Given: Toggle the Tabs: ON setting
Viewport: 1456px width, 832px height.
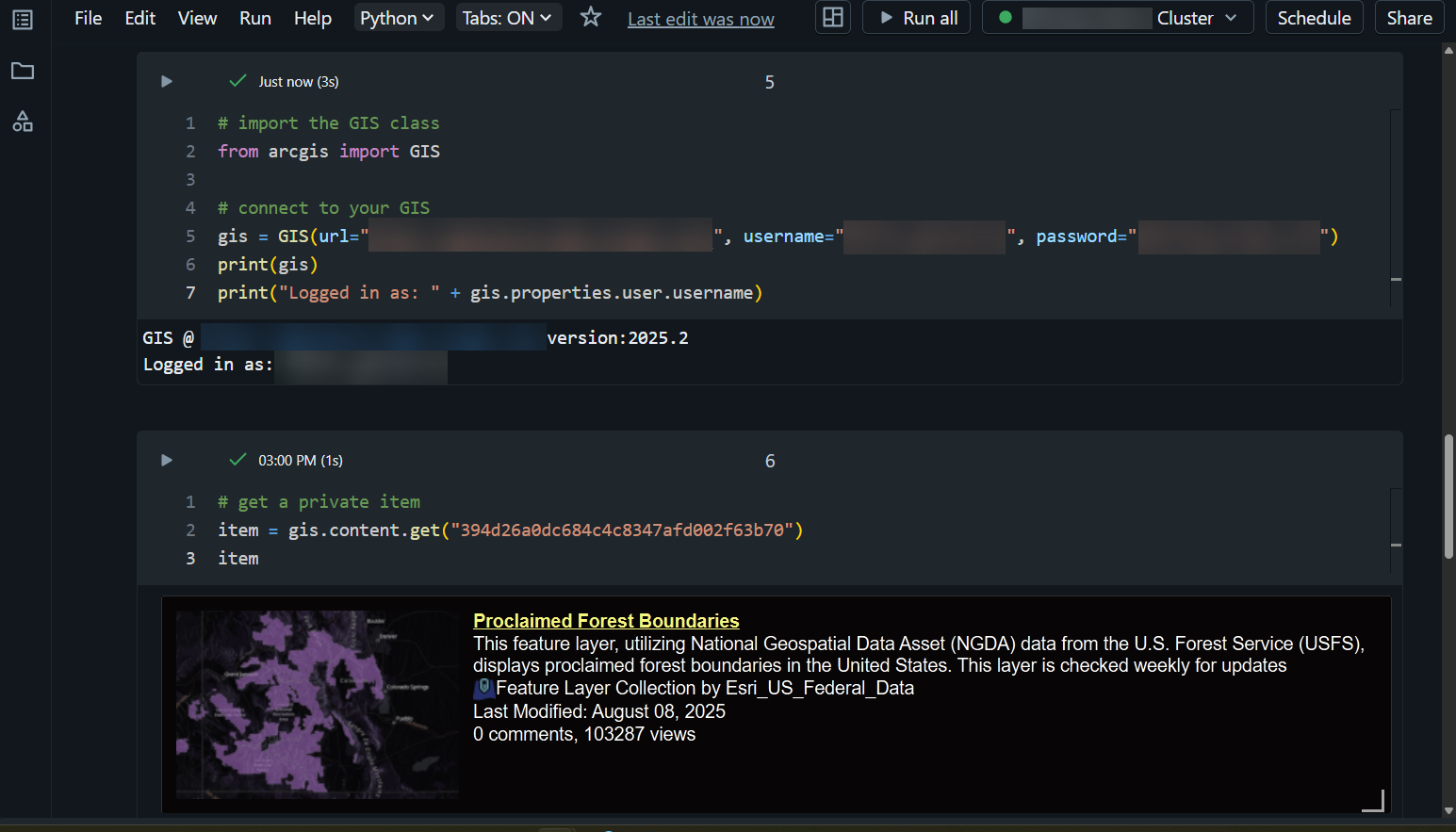Looking at the screenshot, I should pos(508,18).
